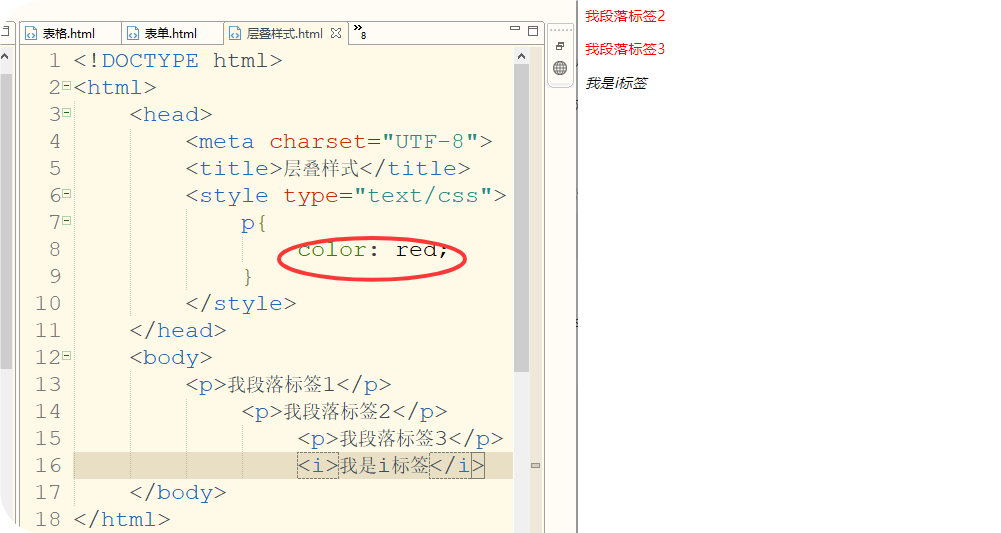Image resolution: width=1001 pixels, height=533 pixels.
Task: Click the closing </body> tag
Action: [x=178, y=492]
